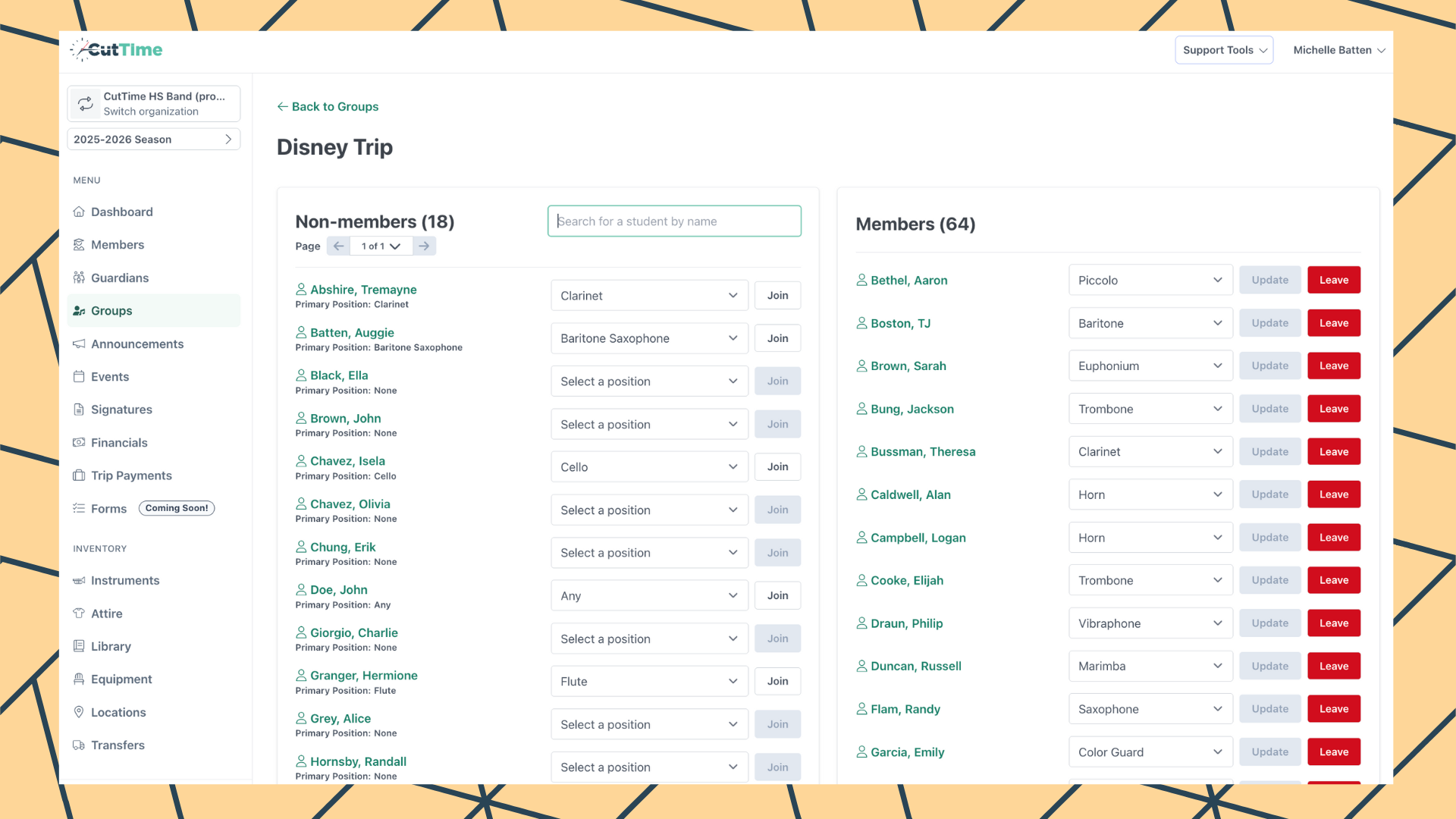
Task: Open the position dropdown for Brown, John
Action: tap(648, 424)
